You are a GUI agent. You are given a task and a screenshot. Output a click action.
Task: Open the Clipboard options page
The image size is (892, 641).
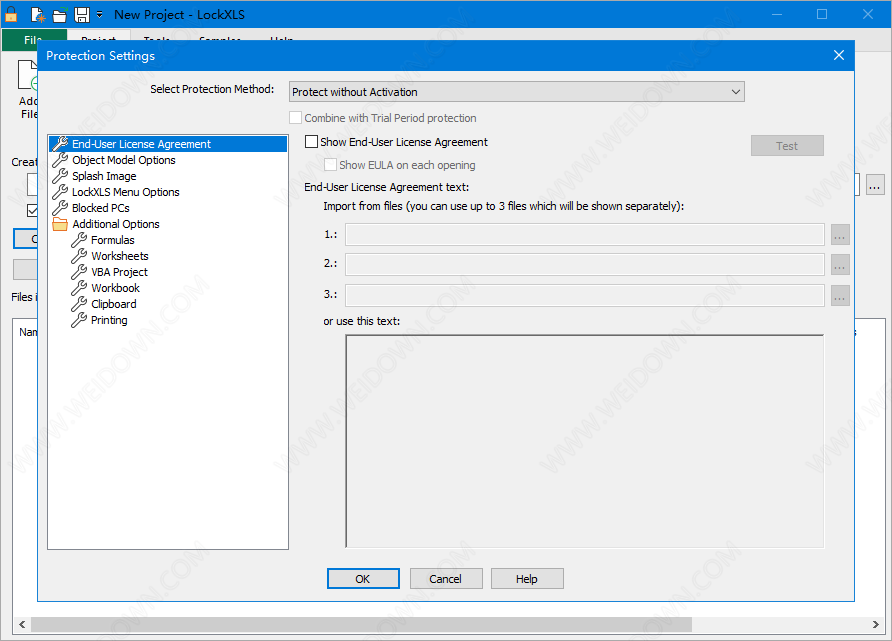(x=114, y=304)
